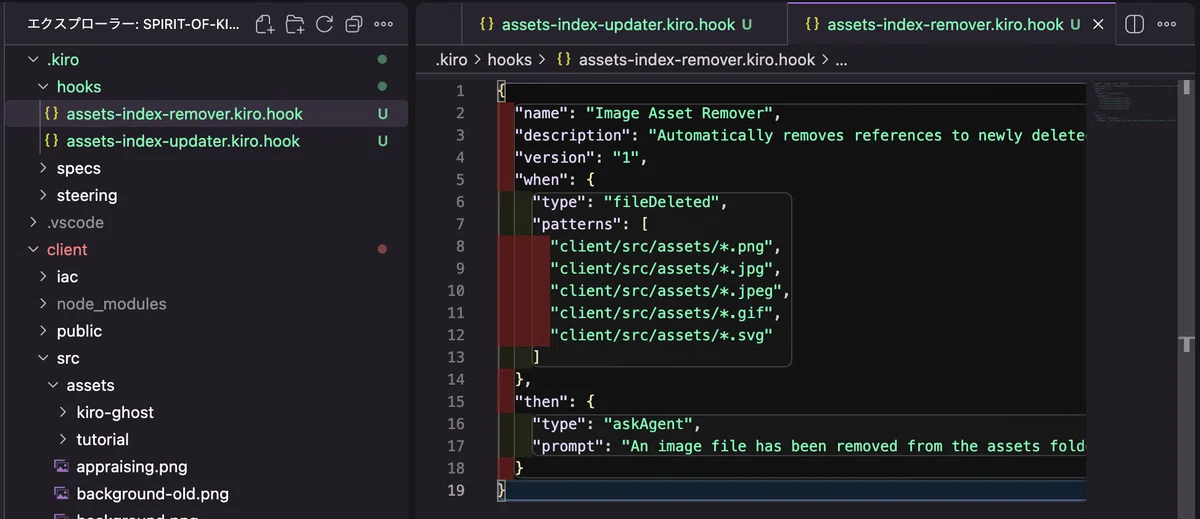Click the "client/src/assets/*.jpg" pattern
Image resolution: width=1200 pixels, height=519 pixels.
coord(661,268)
